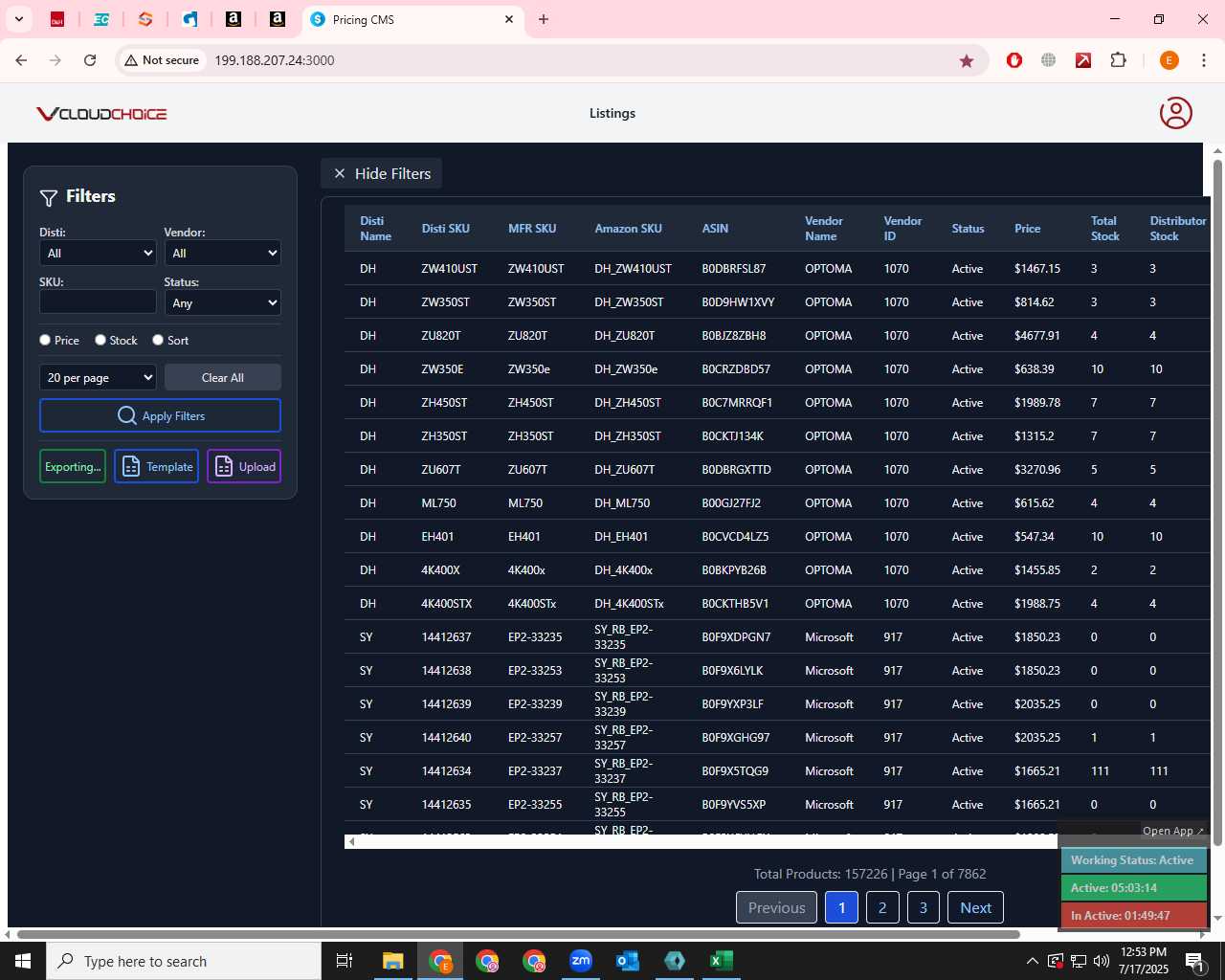Open the Disti dropdown
The image size is (1225, 980).
point(98,253)
